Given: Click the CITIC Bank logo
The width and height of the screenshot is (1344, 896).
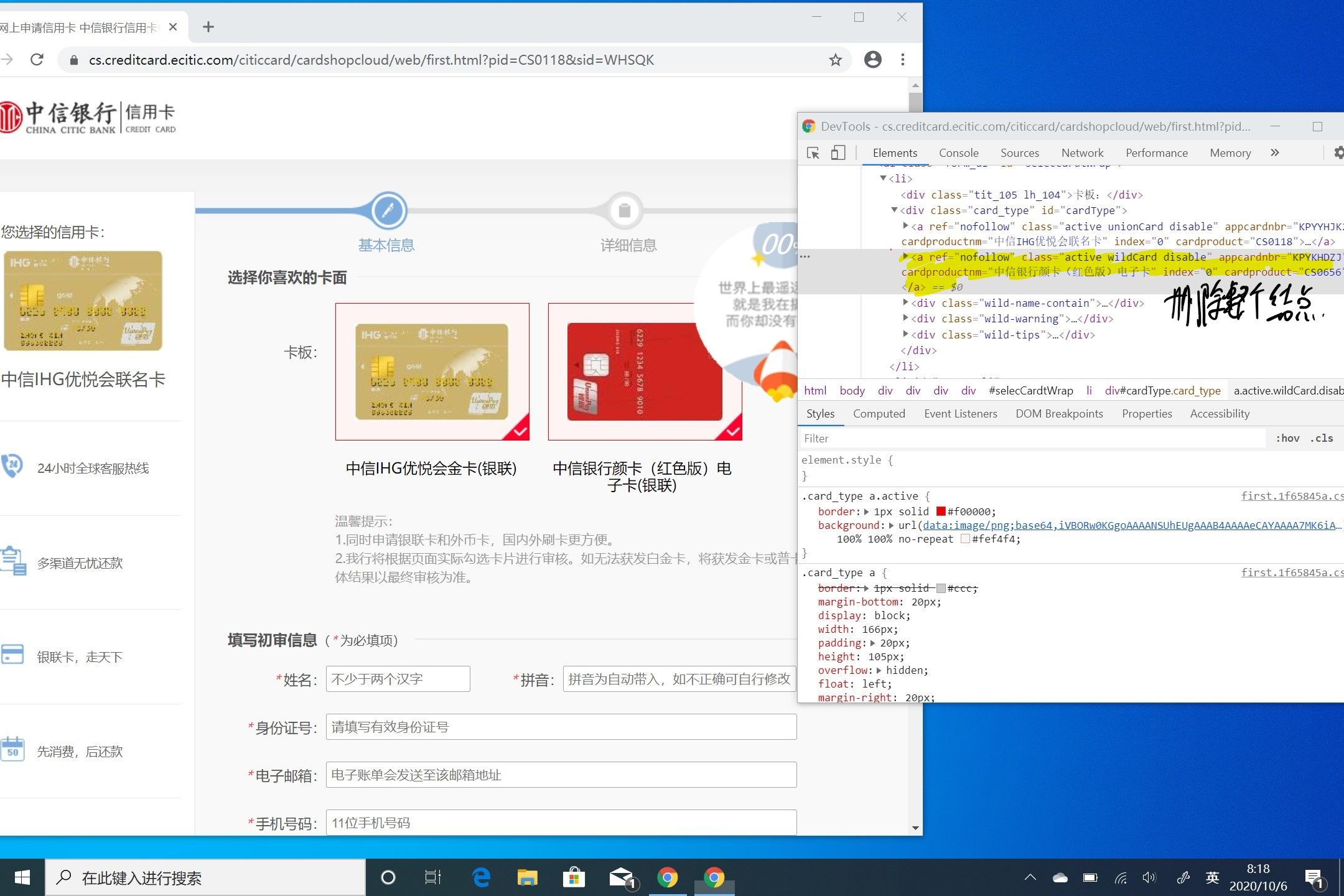Looking at the screenshot, I should tap(88, 117).
